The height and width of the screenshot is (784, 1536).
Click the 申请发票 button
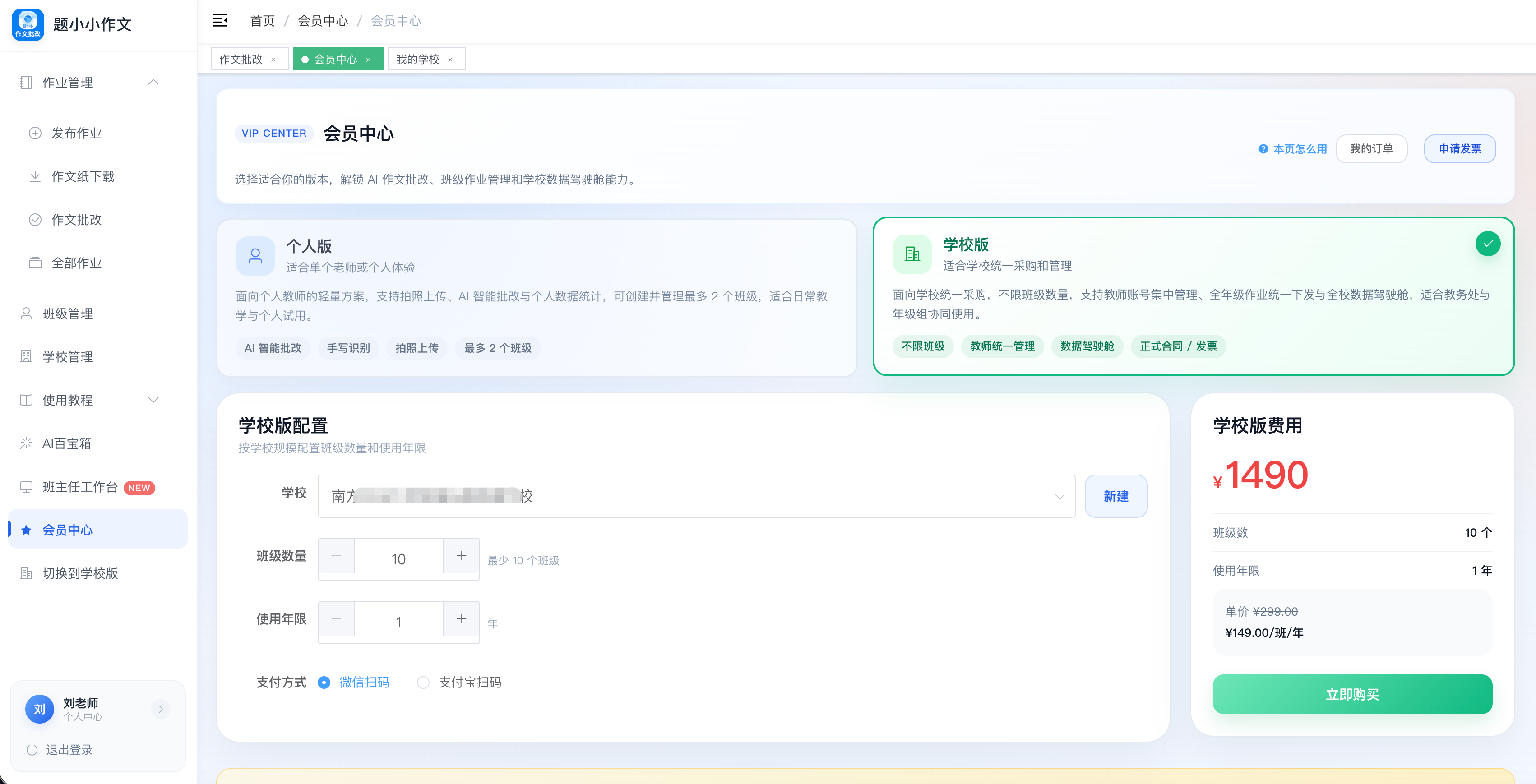(x=1460, y=148)
